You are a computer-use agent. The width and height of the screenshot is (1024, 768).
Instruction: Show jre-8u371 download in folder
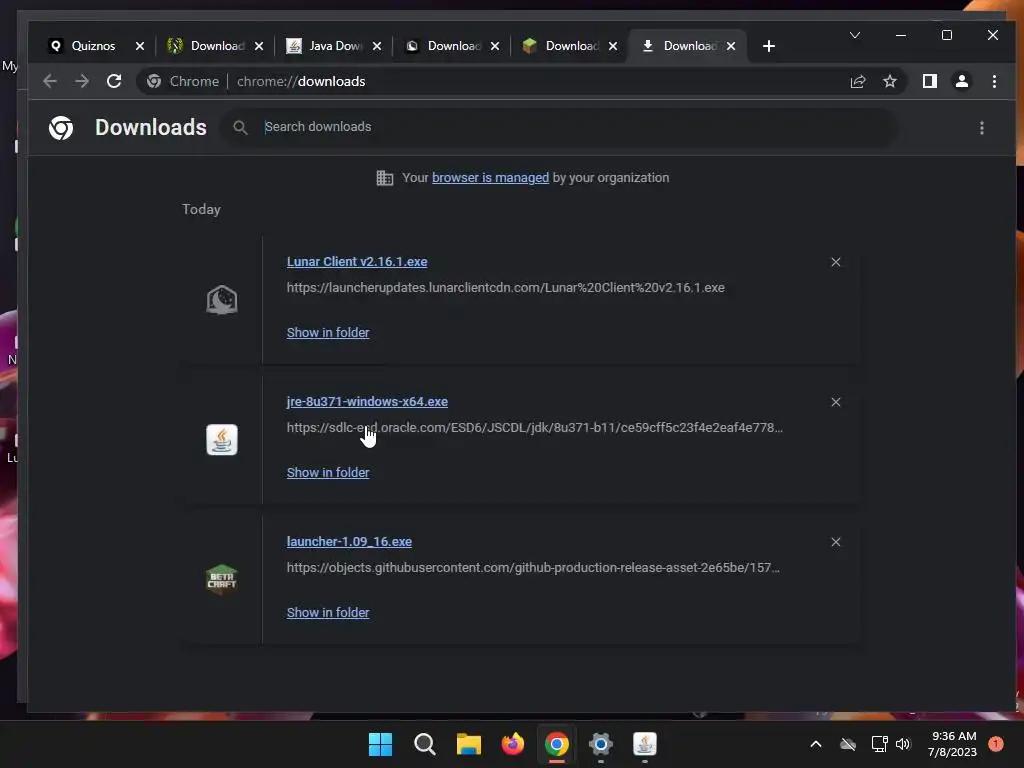point(328,472)
